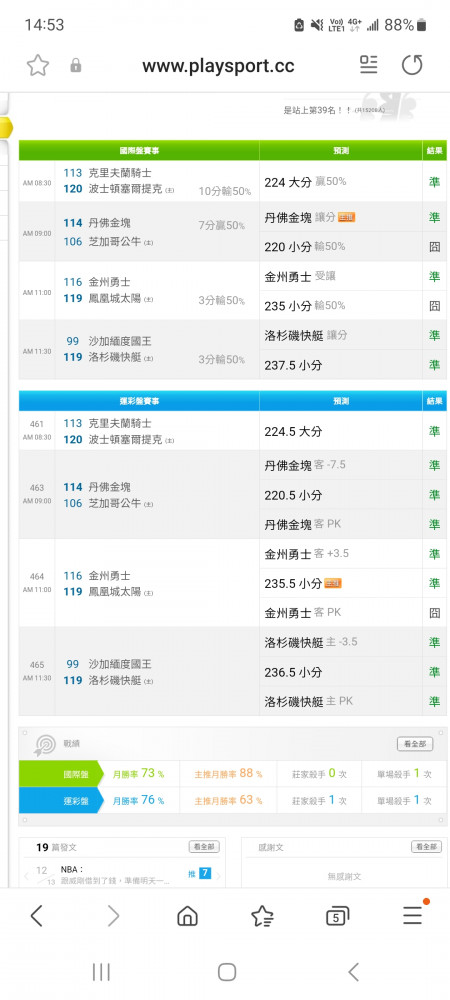Screen dimensions: 450x1000
Task: Click 看全部 button in 戰績 section
Action: coord(415,744)
